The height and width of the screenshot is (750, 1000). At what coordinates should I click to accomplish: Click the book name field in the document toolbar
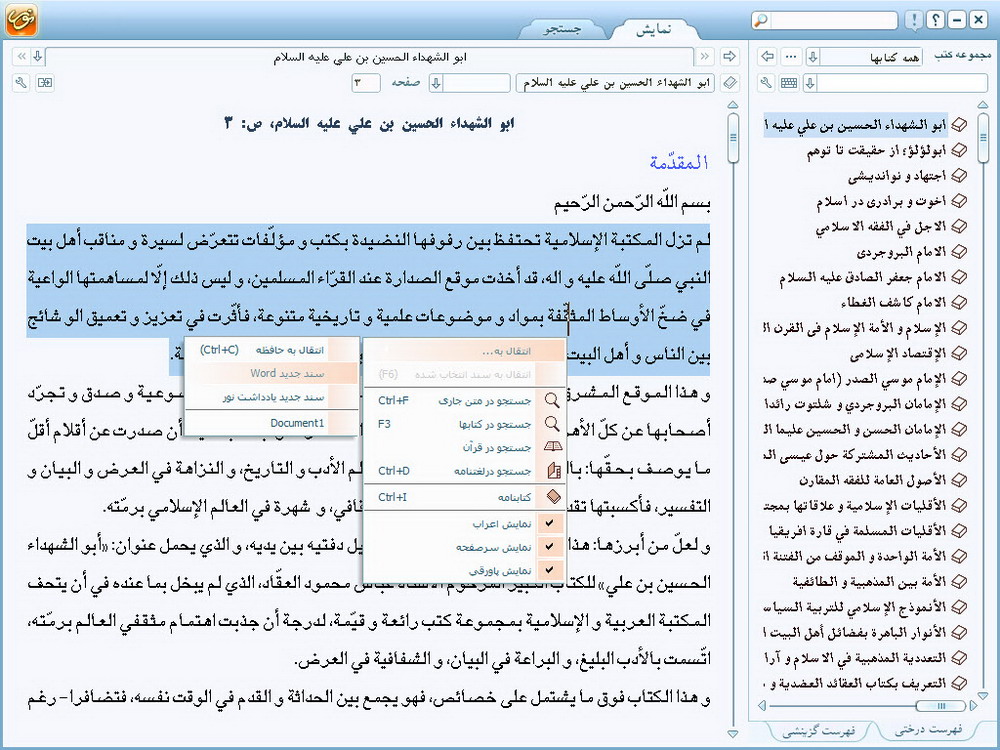pyautogui.click(x=615, y=83)
